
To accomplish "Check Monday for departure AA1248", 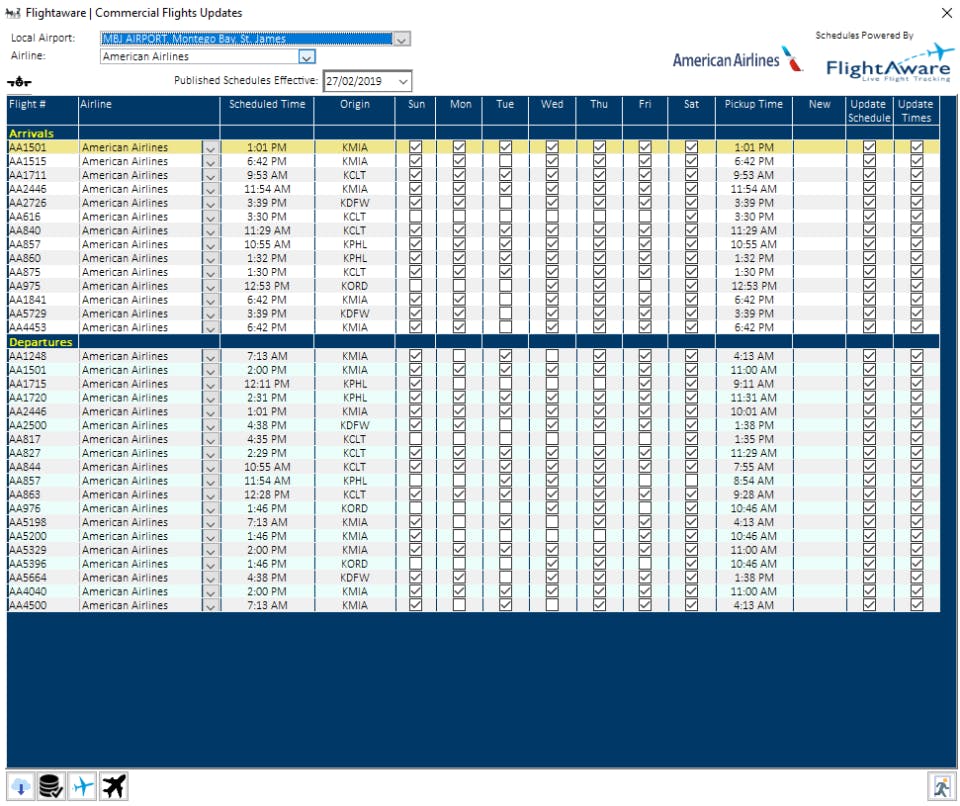I will [x=459, y=355].
